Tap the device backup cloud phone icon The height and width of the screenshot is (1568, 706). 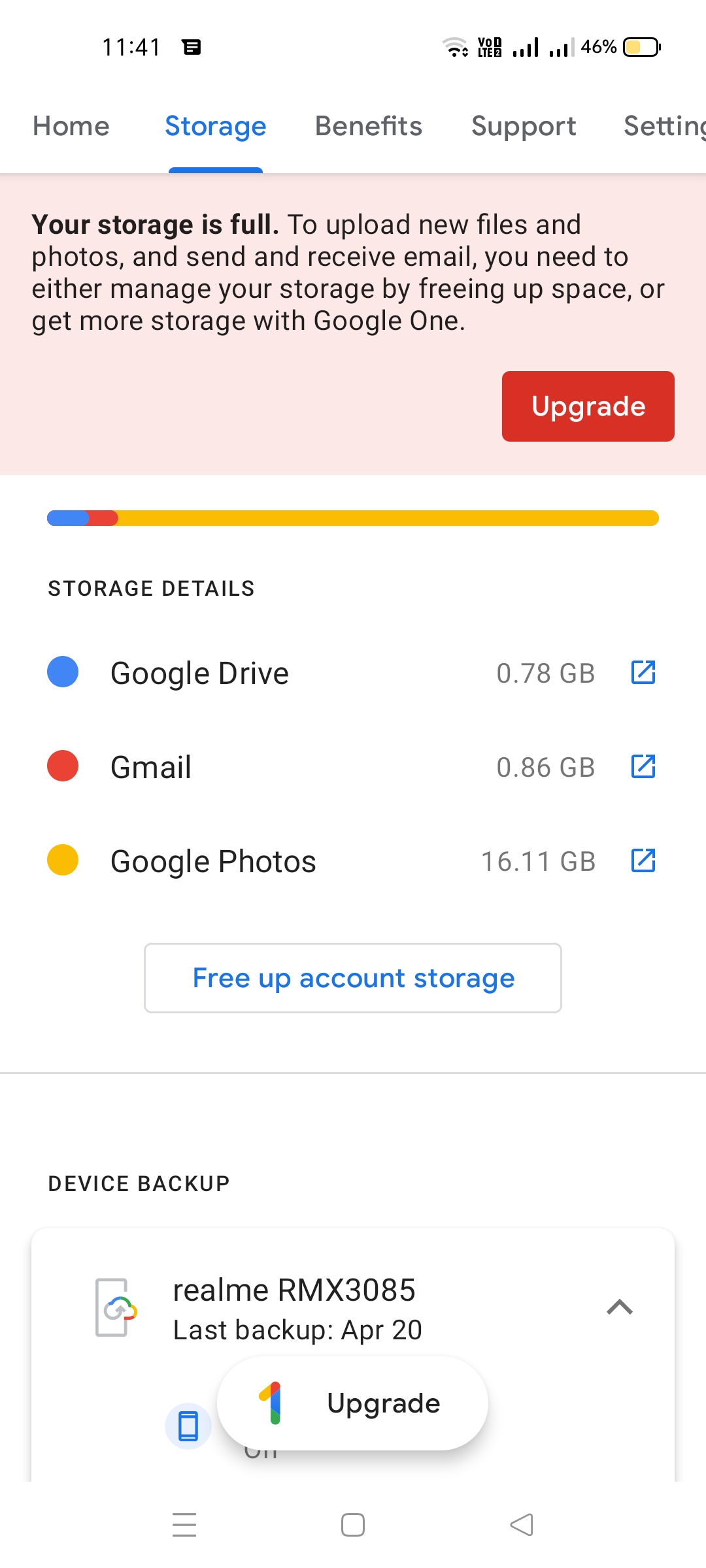(116, 1307)
